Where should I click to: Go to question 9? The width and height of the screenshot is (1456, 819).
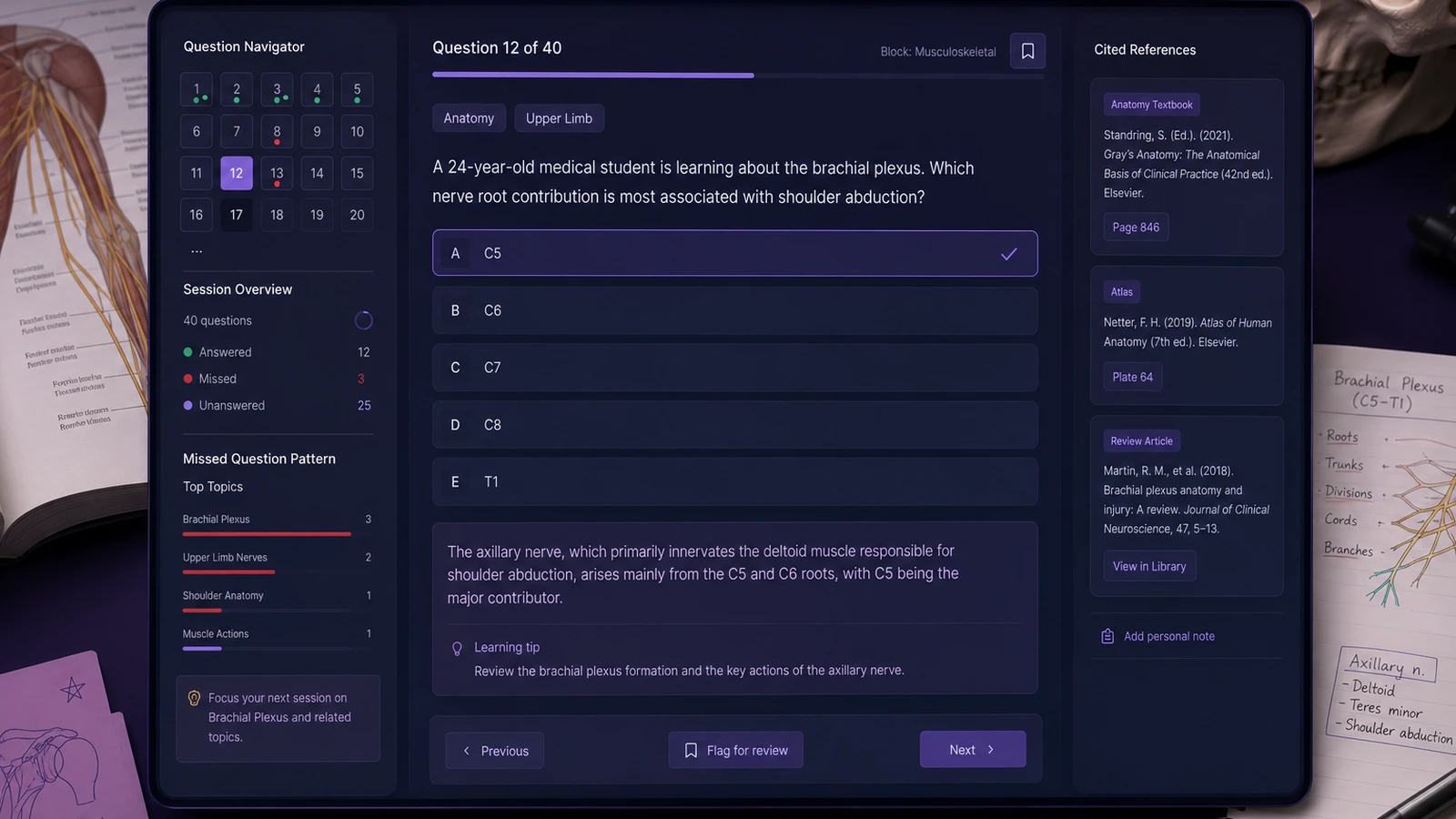(317, 132)
